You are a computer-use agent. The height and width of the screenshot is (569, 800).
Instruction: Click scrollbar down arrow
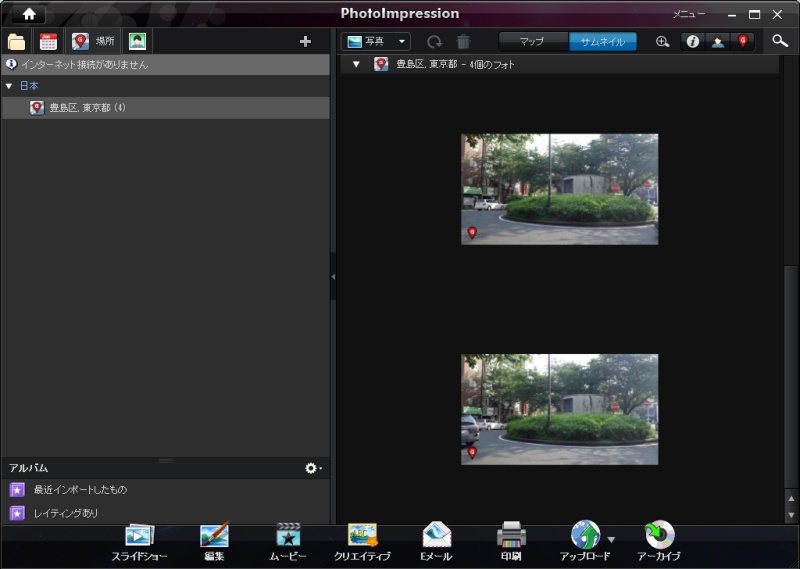pos(791,515)
